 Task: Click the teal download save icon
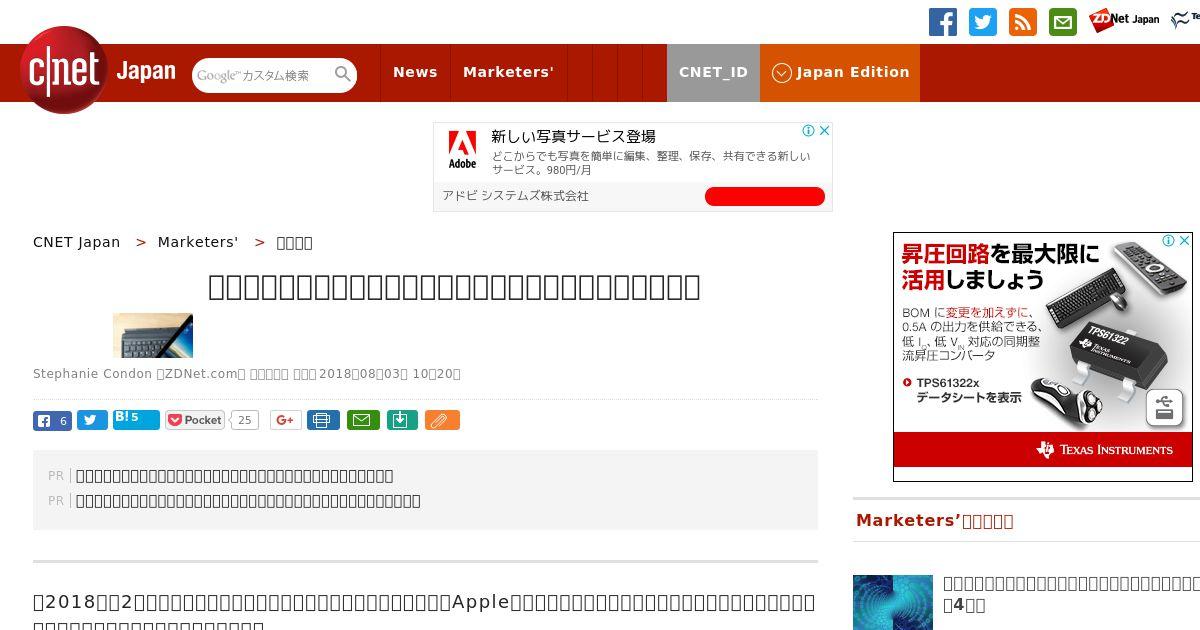tap(401, 420)
